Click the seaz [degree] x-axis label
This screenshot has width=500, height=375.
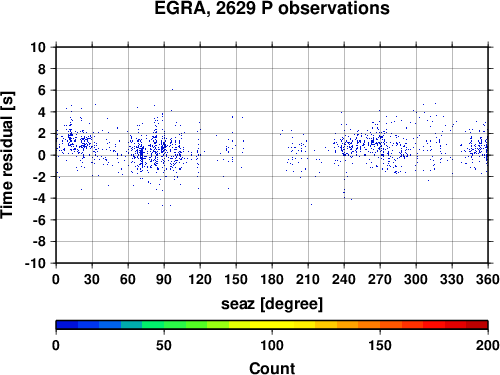pos(272,304)
